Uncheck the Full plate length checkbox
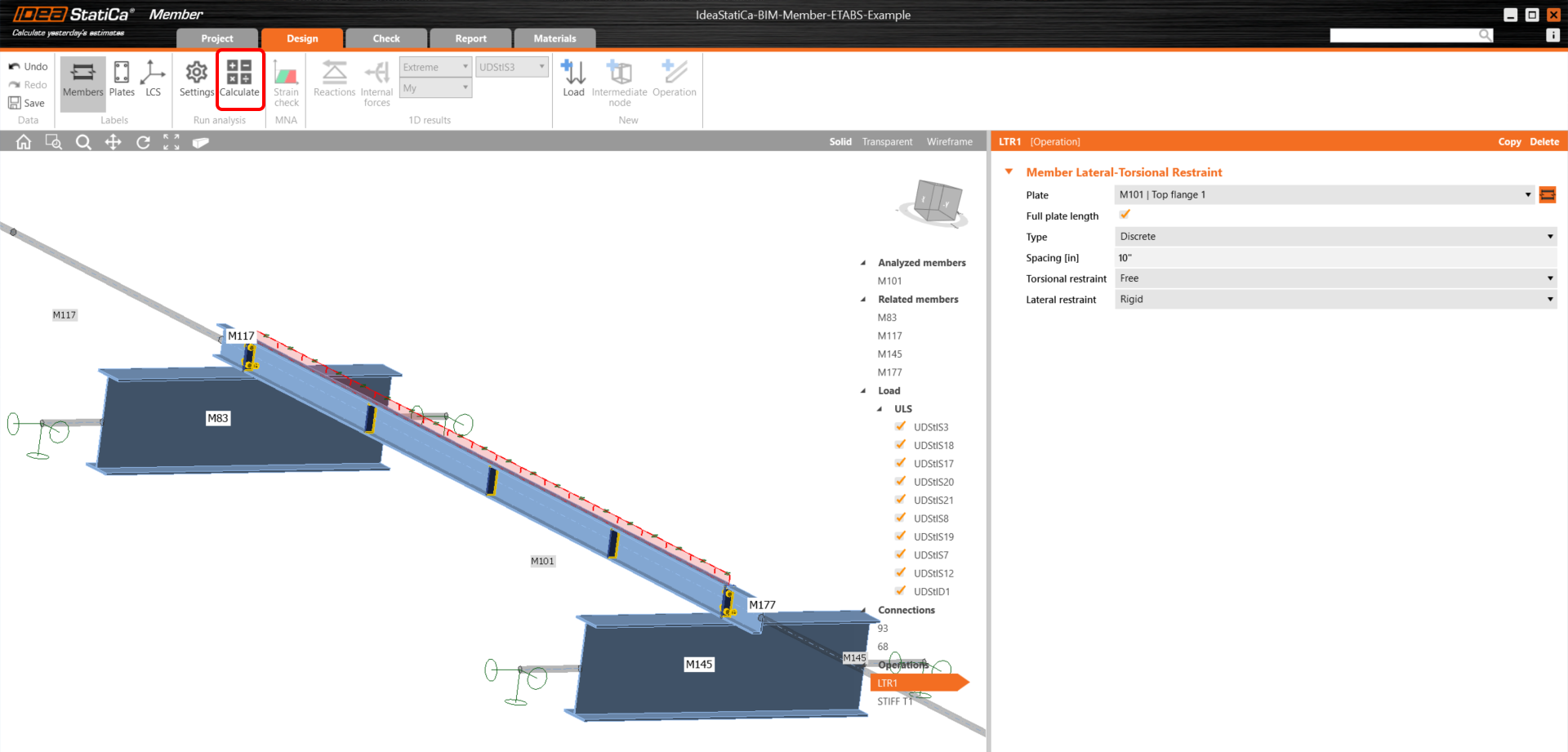This screenshot has height=752, width=1568. coord(1125,215)
